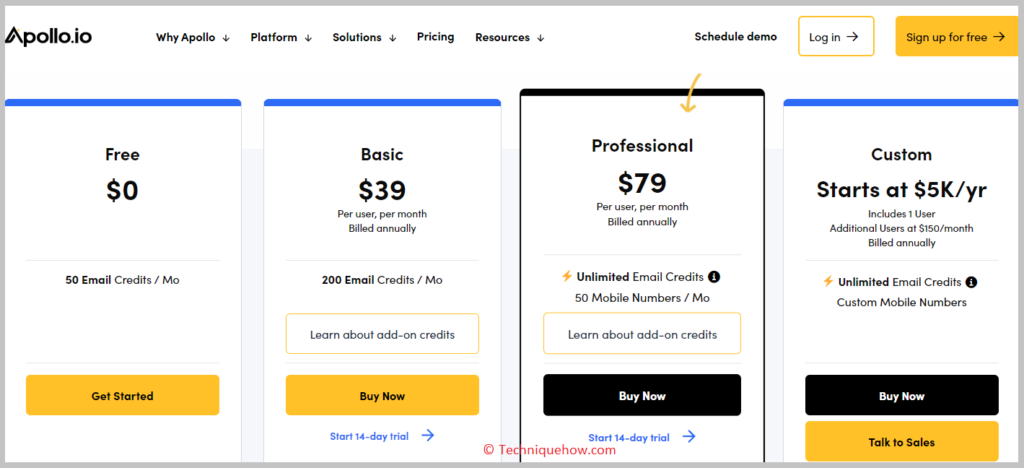This screenshot has height=468, width=1024.
Task: Expand the Platform dropdown menu
Action: point(281,37)
